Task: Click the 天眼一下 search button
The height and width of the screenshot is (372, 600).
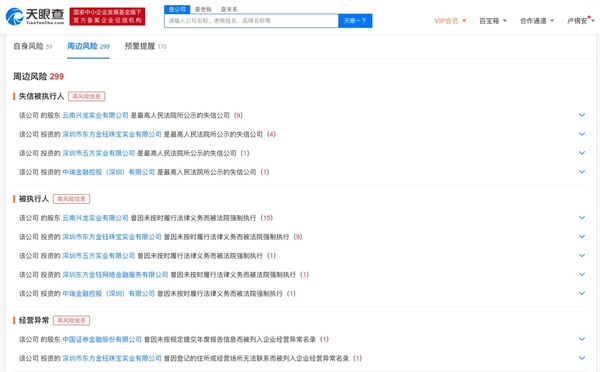Action: coord(355,21)
